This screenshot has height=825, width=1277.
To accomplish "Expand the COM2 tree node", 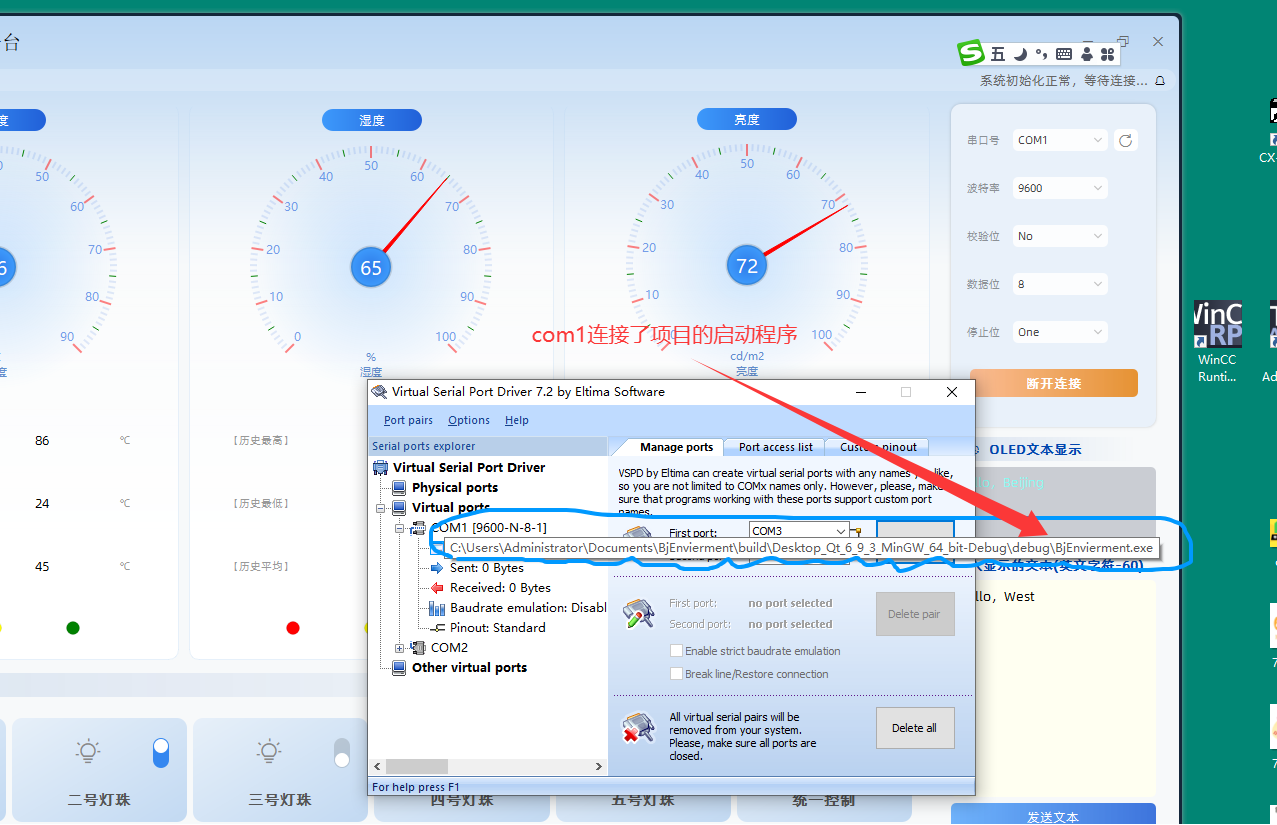I will (x=399, y=647).
